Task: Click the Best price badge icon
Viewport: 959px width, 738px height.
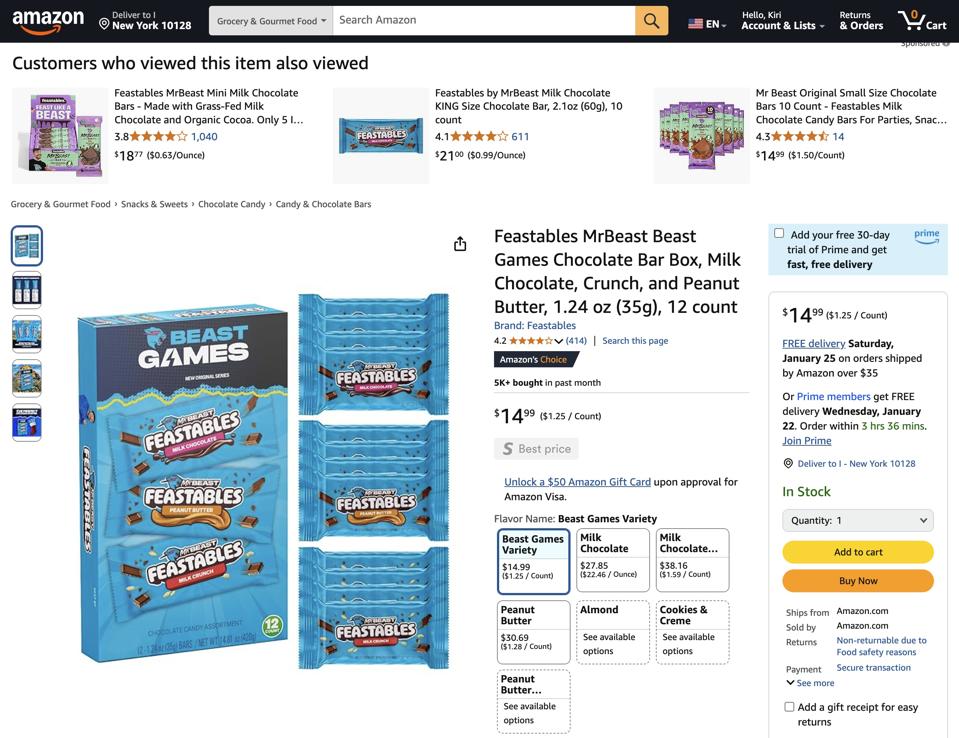Action: (x=507, y=448)
